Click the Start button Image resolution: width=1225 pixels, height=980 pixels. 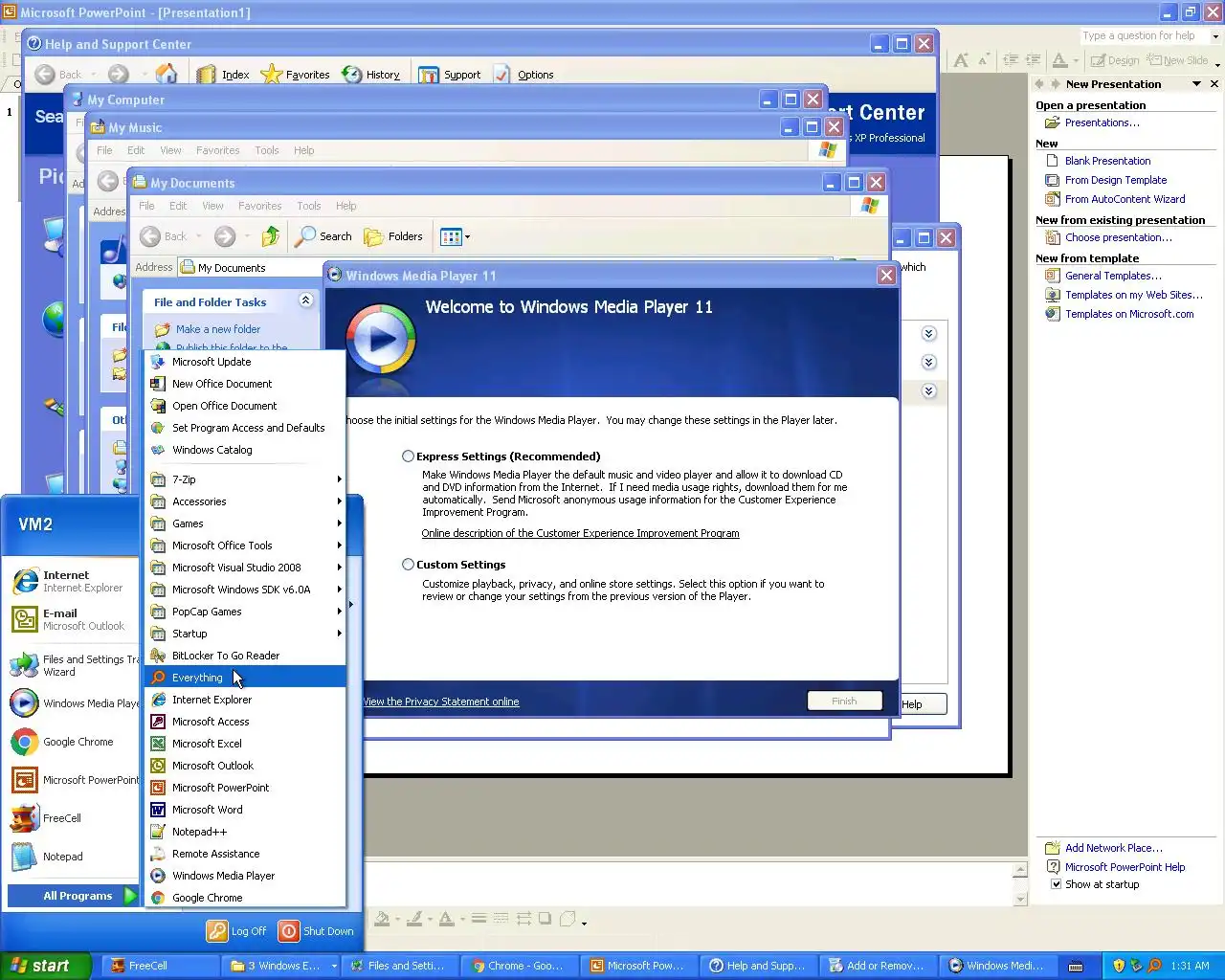[45, 966]
